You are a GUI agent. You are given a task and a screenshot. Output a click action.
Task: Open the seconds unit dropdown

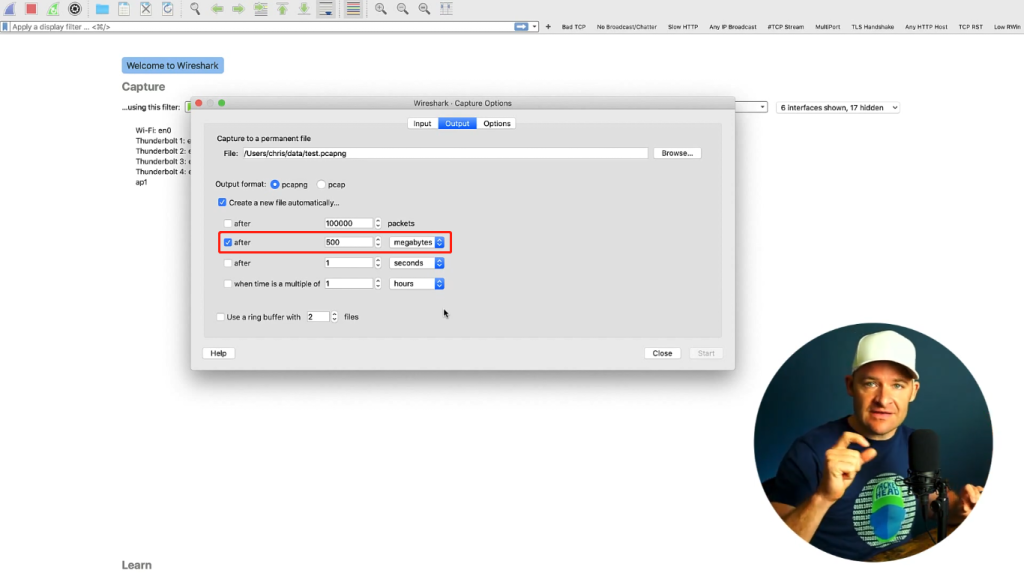click(417, 263)
